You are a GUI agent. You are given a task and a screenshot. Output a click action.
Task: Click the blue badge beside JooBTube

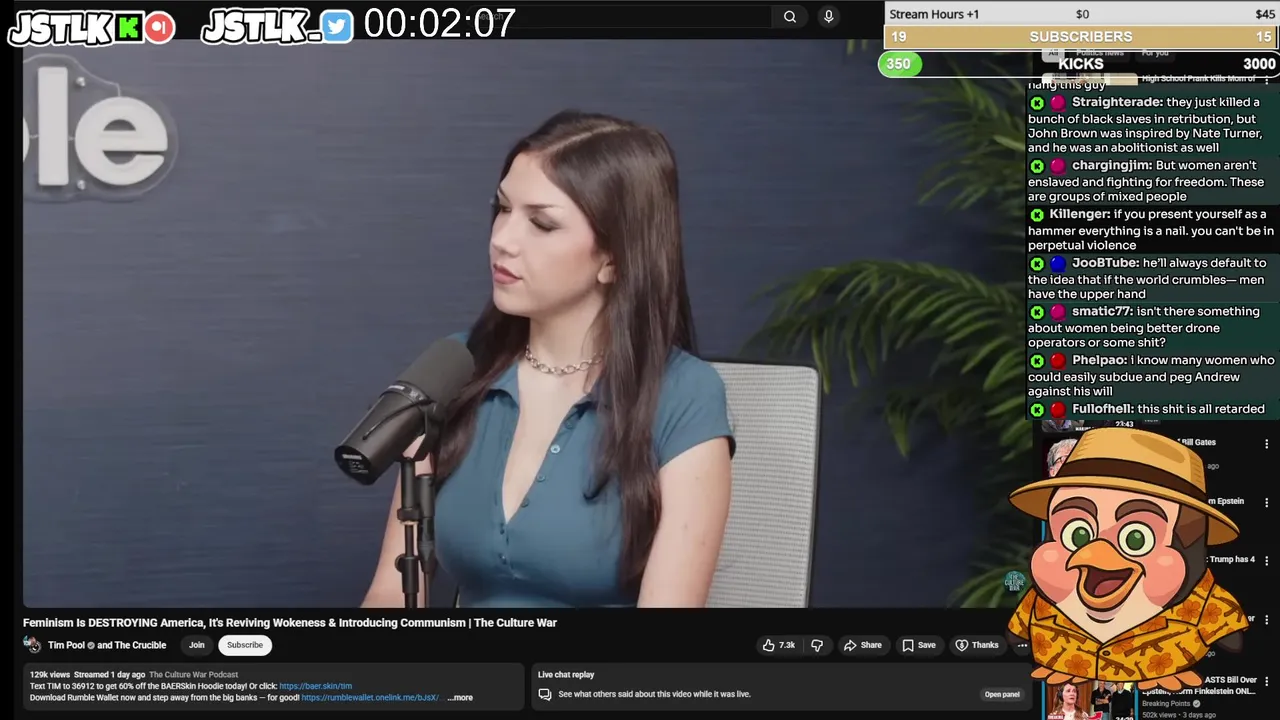pos(1058,263)
